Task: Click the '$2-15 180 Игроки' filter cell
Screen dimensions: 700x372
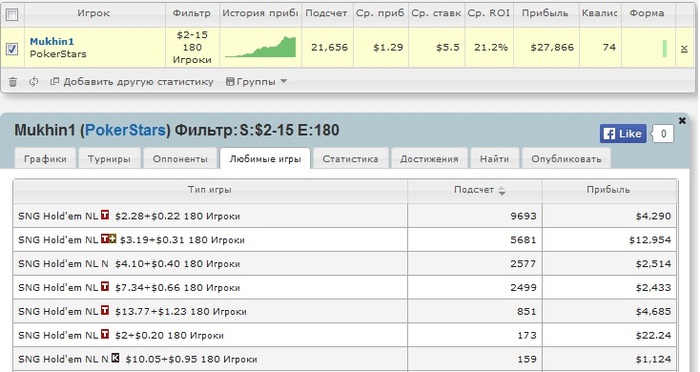Action: click(192, 47)
